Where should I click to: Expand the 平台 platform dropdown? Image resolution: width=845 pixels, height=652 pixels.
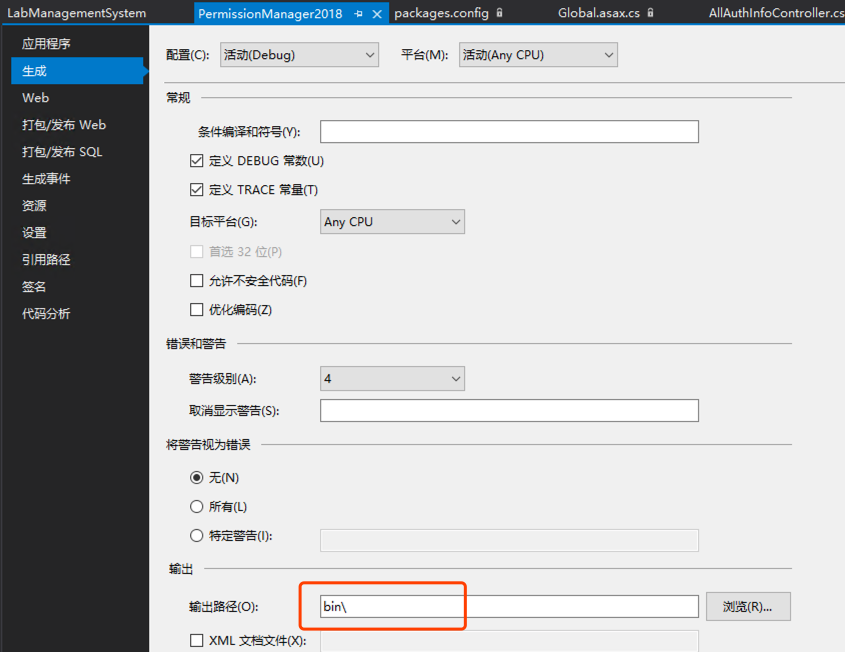(538, 55)
